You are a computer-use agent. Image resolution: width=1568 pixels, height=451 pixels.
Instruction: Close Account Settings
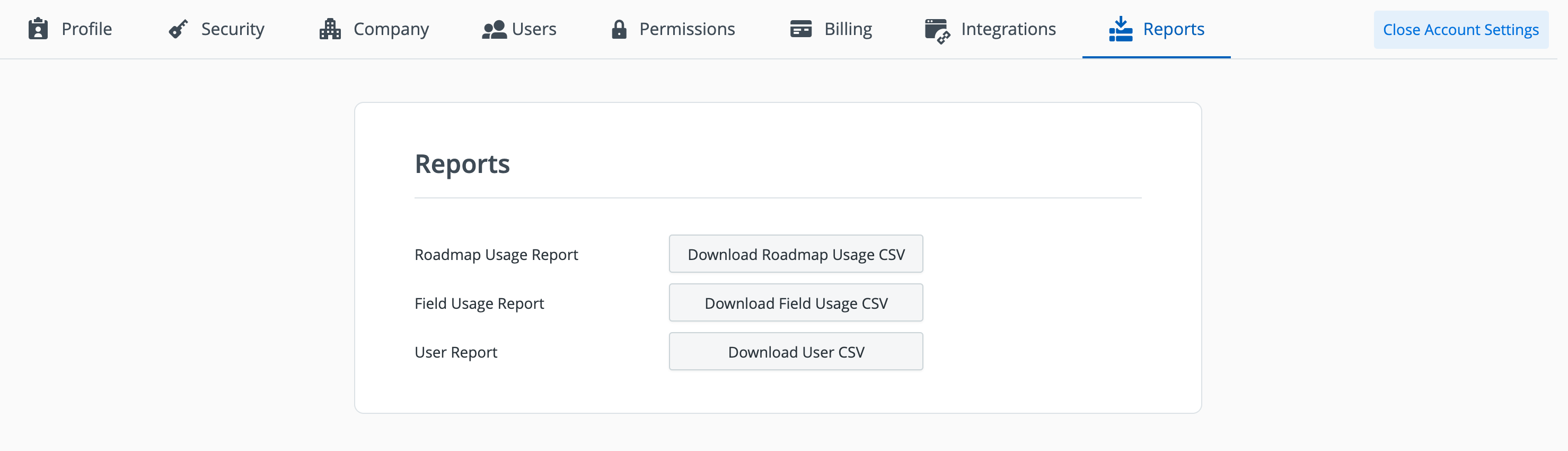(1460, 29)
